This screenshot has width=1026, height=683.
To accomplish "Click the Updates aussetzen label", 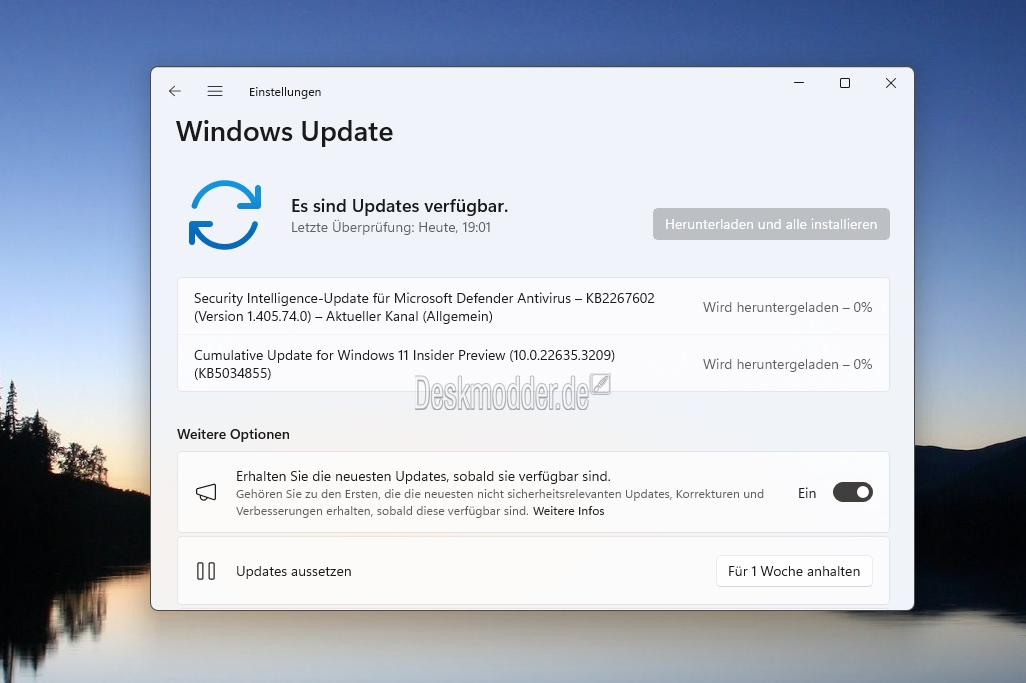I will pyautogui.click(x=294, y=571).
